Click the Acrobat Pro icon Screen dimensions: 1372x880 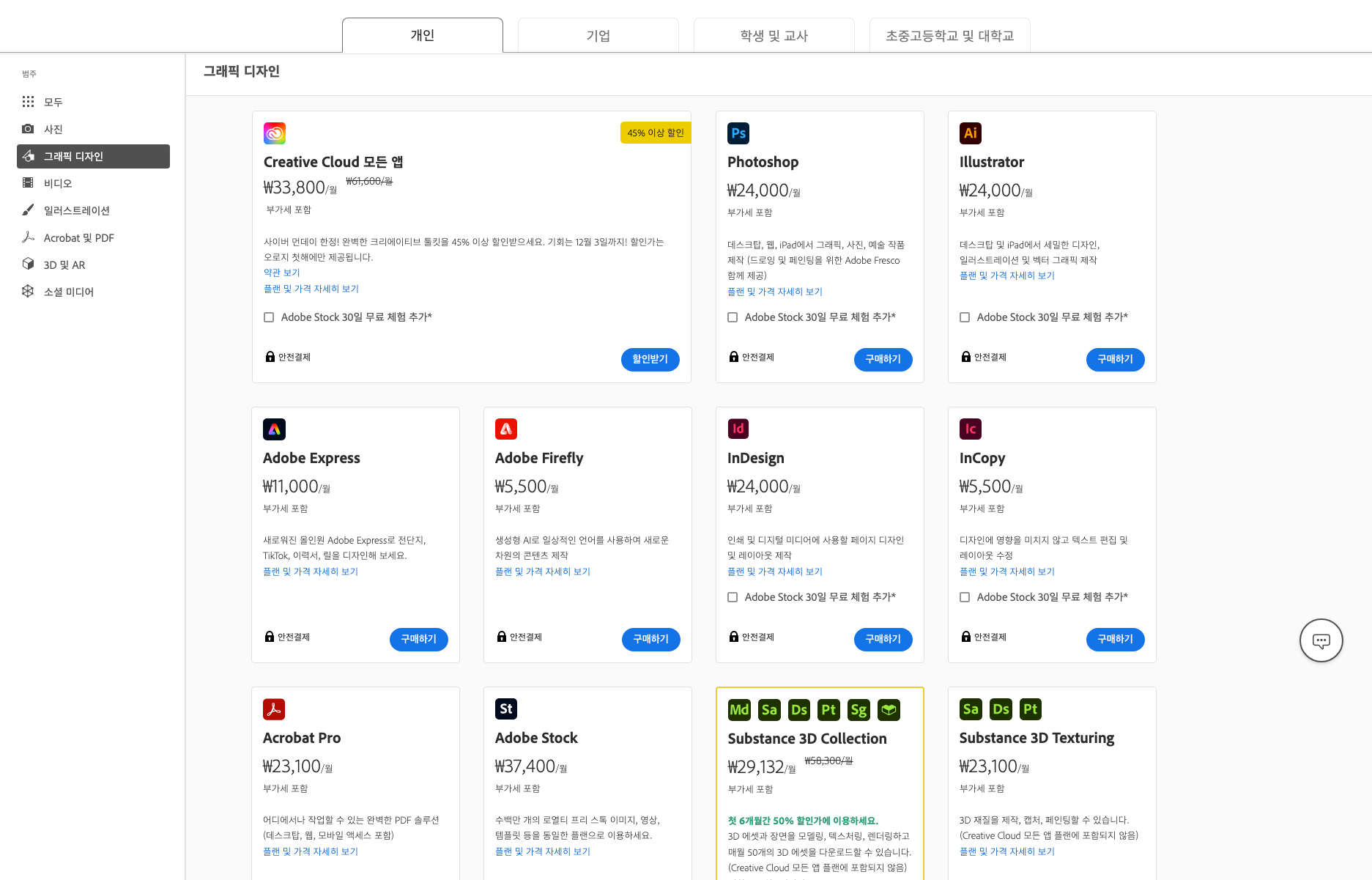point(274,709)
